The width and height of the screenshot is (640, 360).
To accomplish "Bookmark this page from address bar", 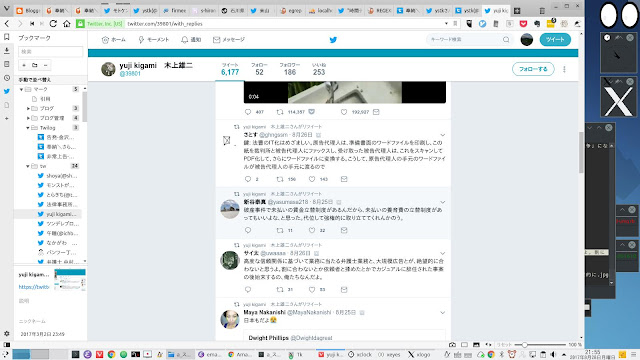I will click(455, 24).
